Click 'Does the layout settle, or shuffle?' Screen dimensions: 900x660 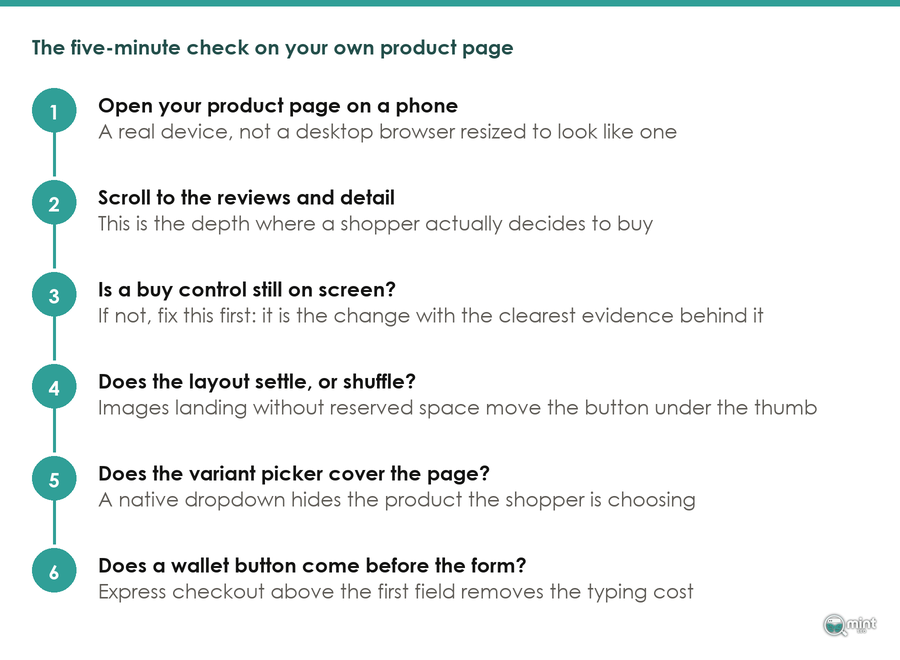[257, 382]
